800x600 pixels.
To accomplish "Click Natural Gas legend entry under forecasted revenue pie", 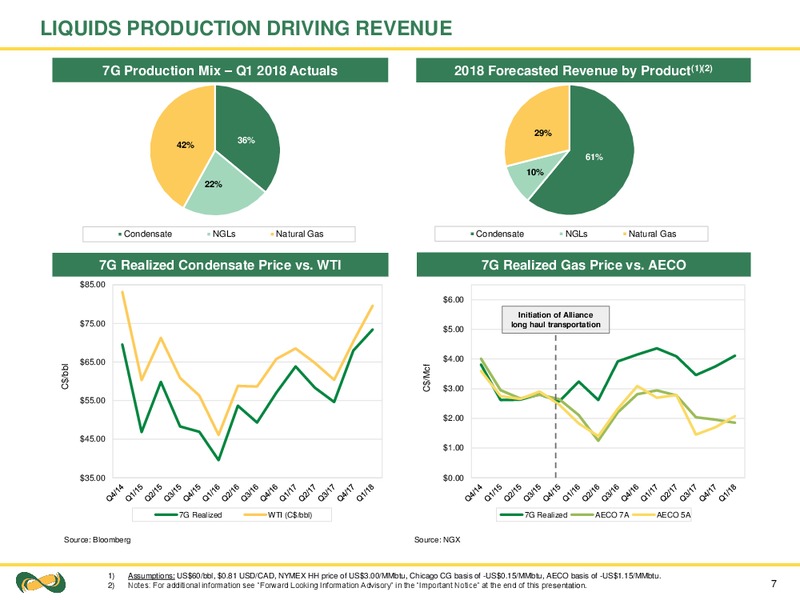I will (649, 234).
